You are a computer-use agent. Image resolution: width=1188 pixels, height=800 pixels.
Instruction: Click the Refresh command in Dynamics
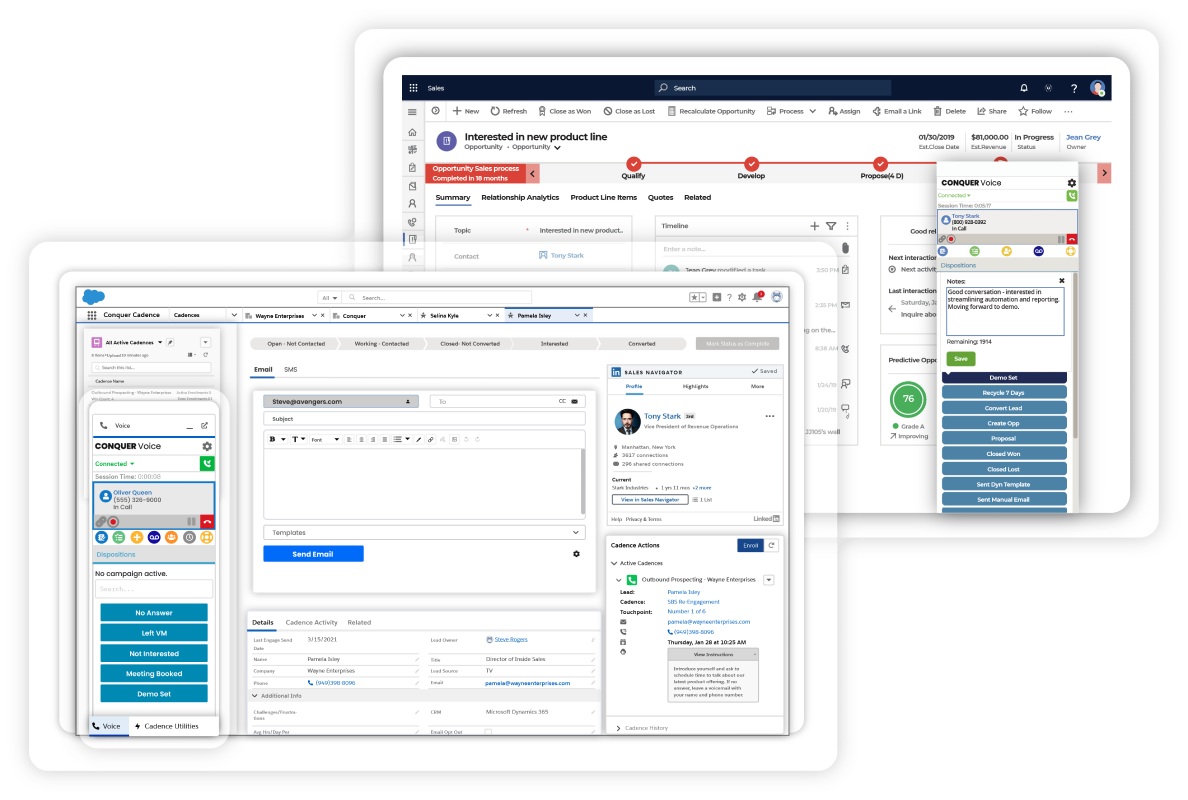tap(508, 111)
